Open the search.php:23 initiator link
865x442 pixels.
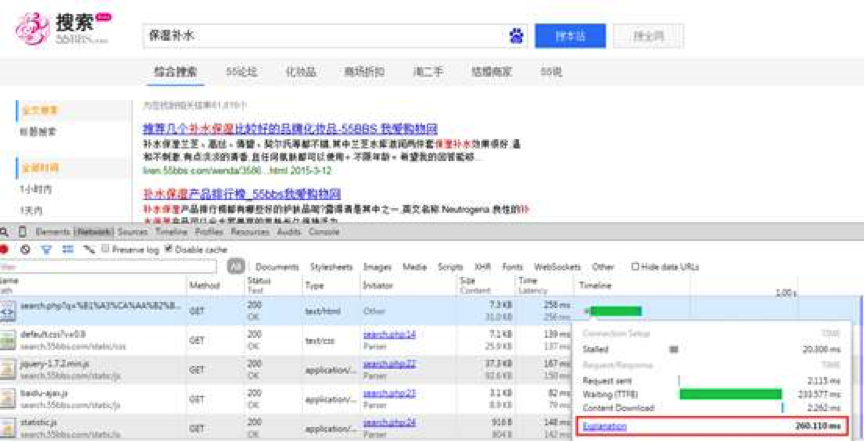pos(389,393)
